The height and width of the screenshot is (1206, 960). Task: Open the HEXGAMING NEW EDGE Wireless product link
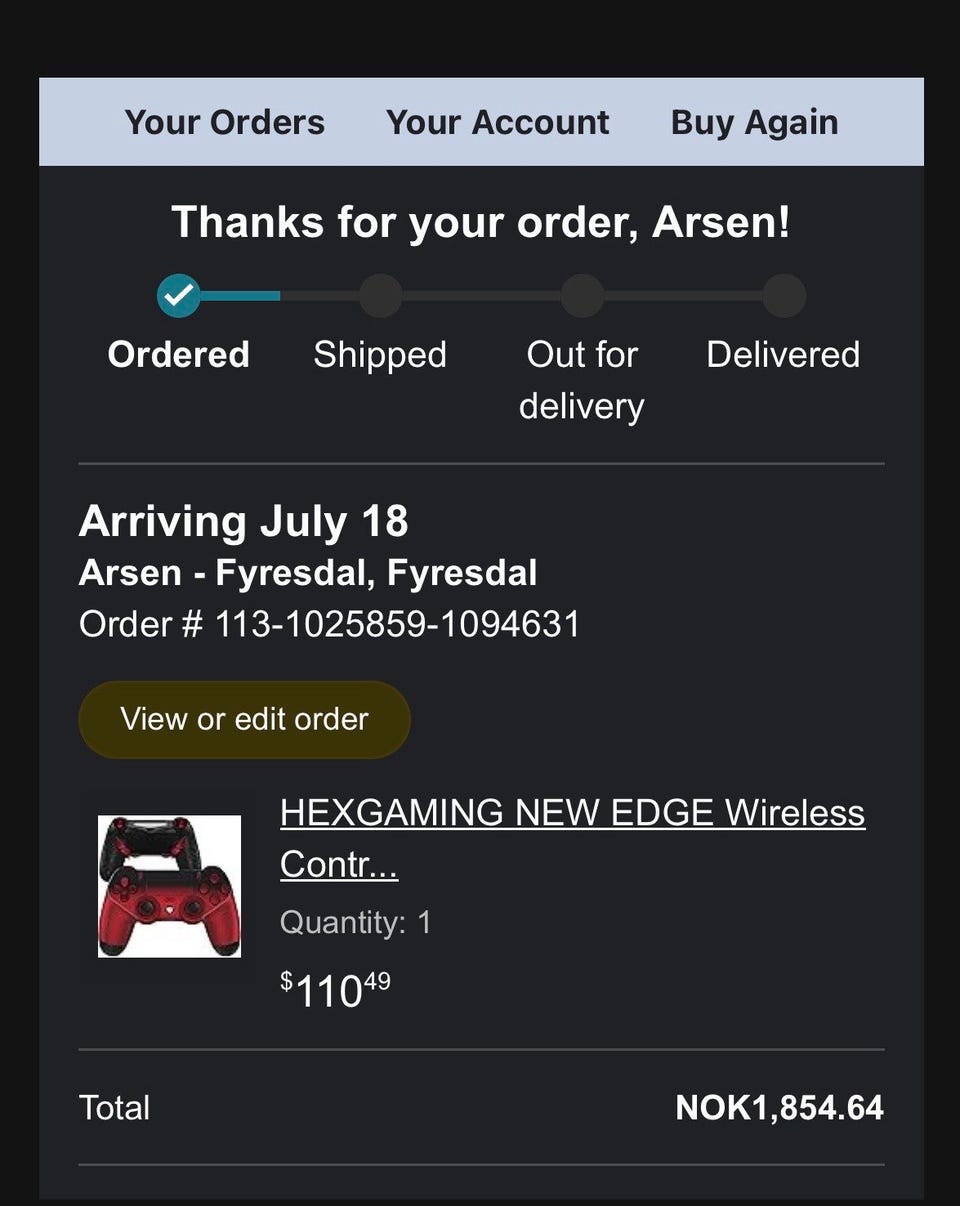click(x=572, y=813)
